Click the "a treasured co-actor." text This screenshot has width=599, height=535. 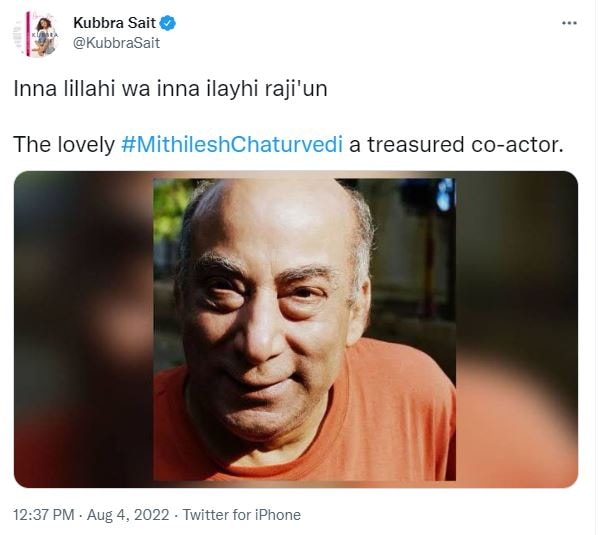pos(456,144)
